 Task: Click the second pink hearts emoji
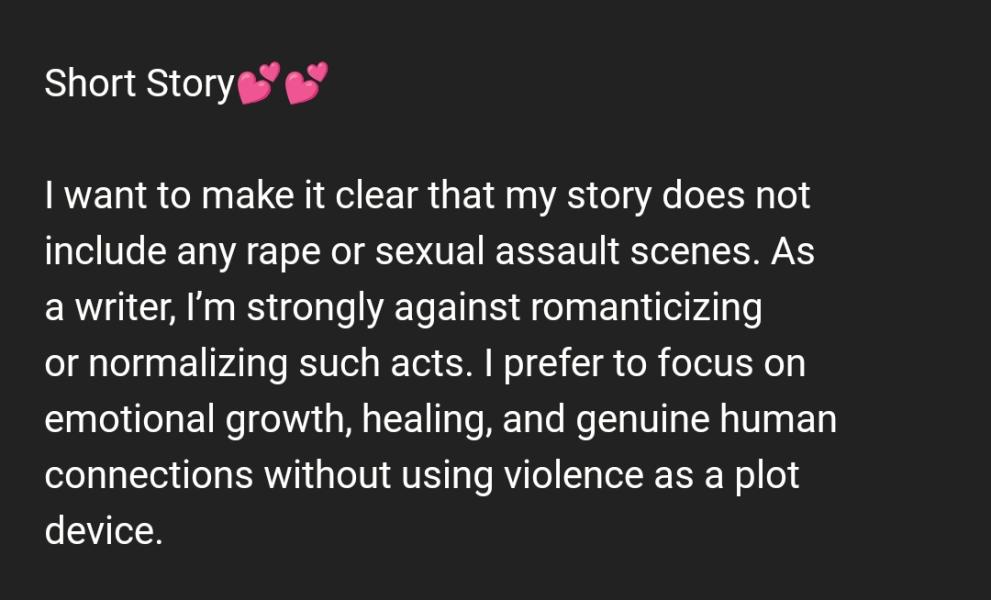point(306,85)
